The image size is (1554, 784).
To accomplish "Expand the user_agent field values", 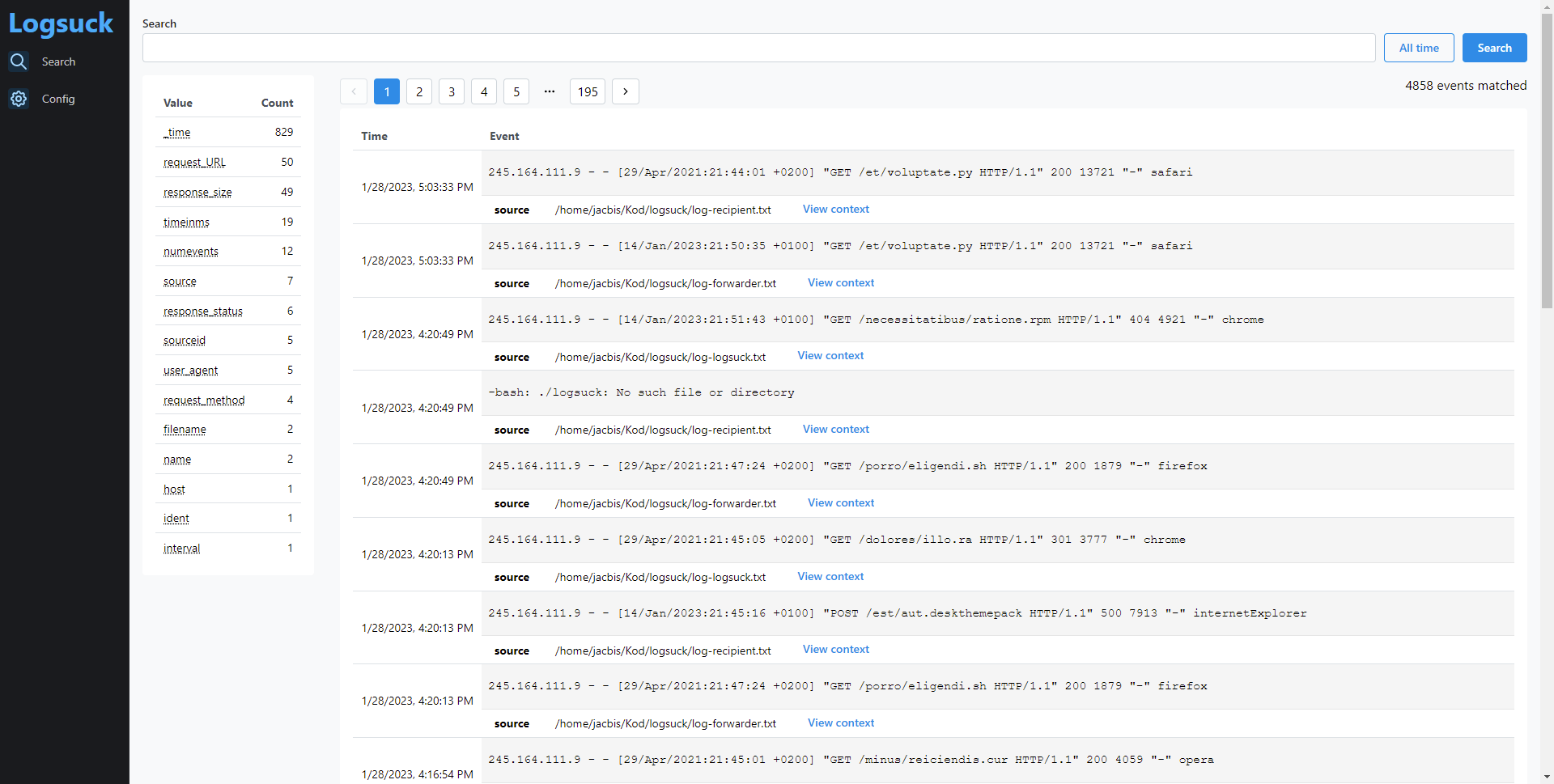I will pyautogui.click(x=190, y=370).
